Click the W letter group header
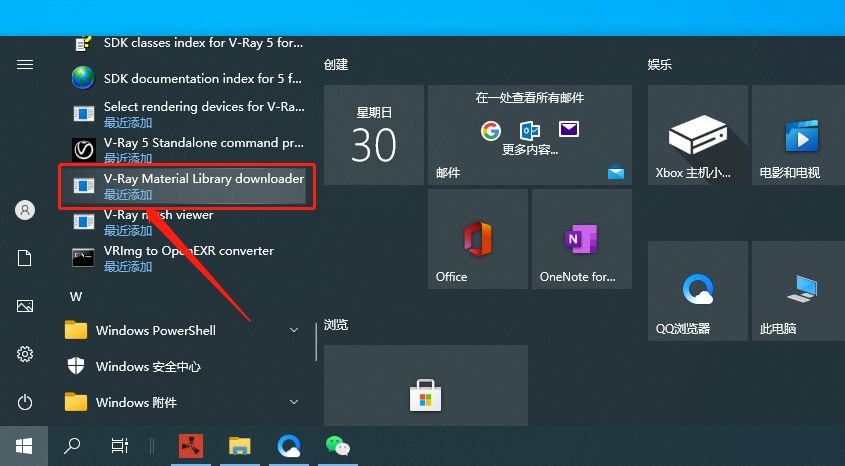The width and height of the screenshot is (845, 466). point(76,297)
